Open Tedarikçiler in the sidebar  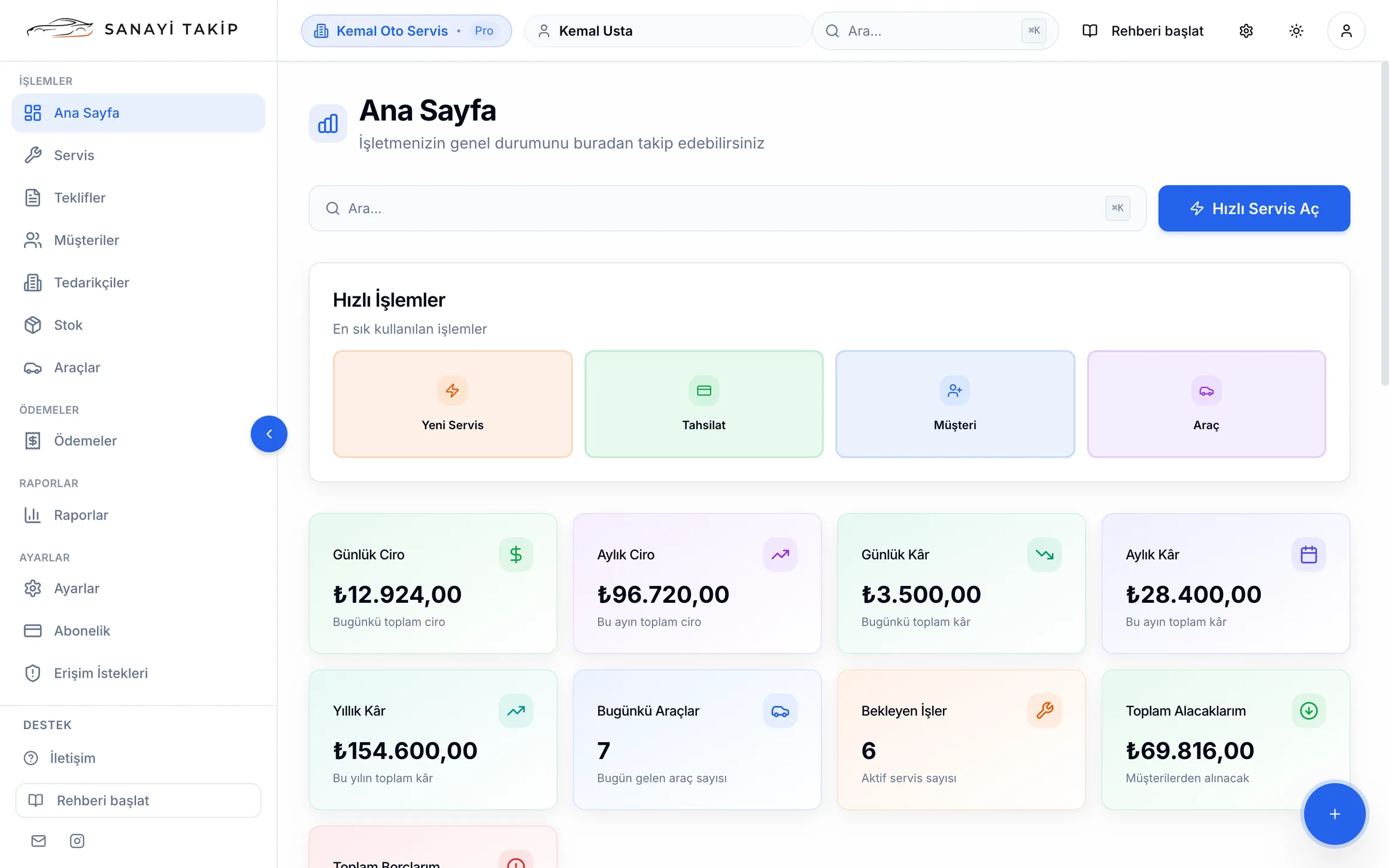[x=138, y=283]
